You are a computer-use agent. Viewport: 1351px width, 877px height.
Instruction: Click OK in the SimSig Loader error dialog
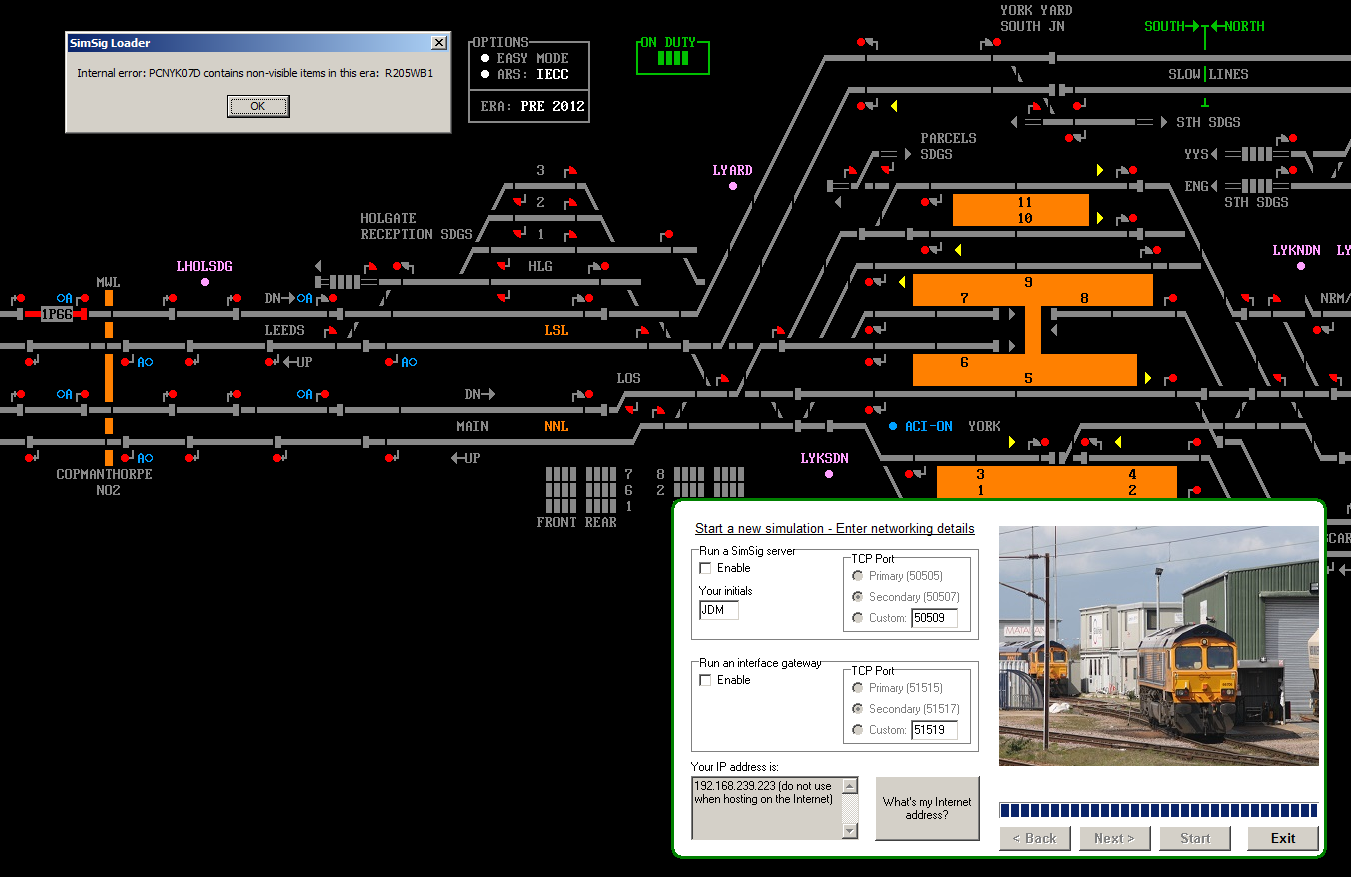point(258,106)
